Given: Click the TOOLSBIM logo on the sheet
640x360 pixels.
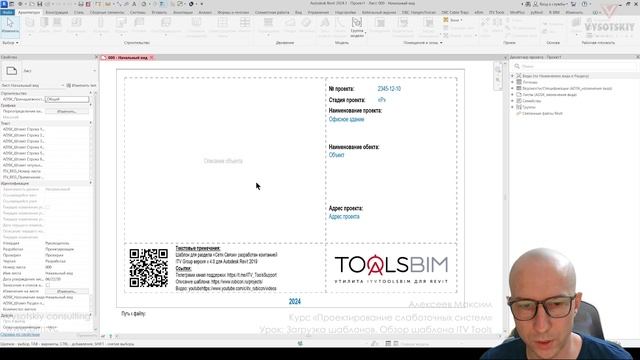Looking at the screenshot, I should [391, 269].
